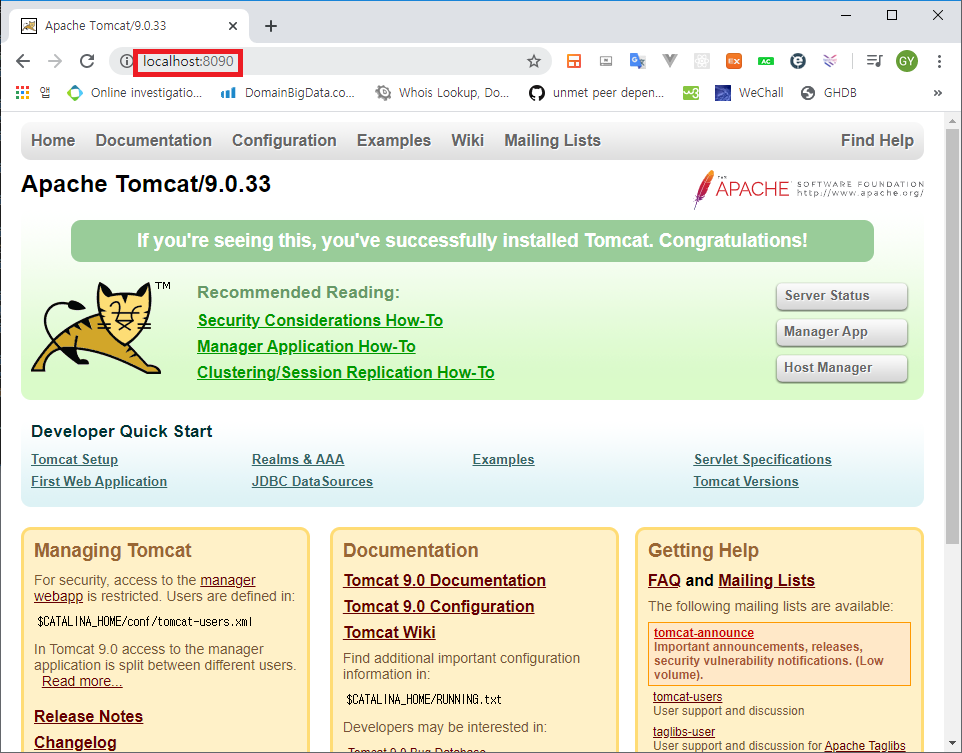Open Manager Application How-To link

pos(306,346)
